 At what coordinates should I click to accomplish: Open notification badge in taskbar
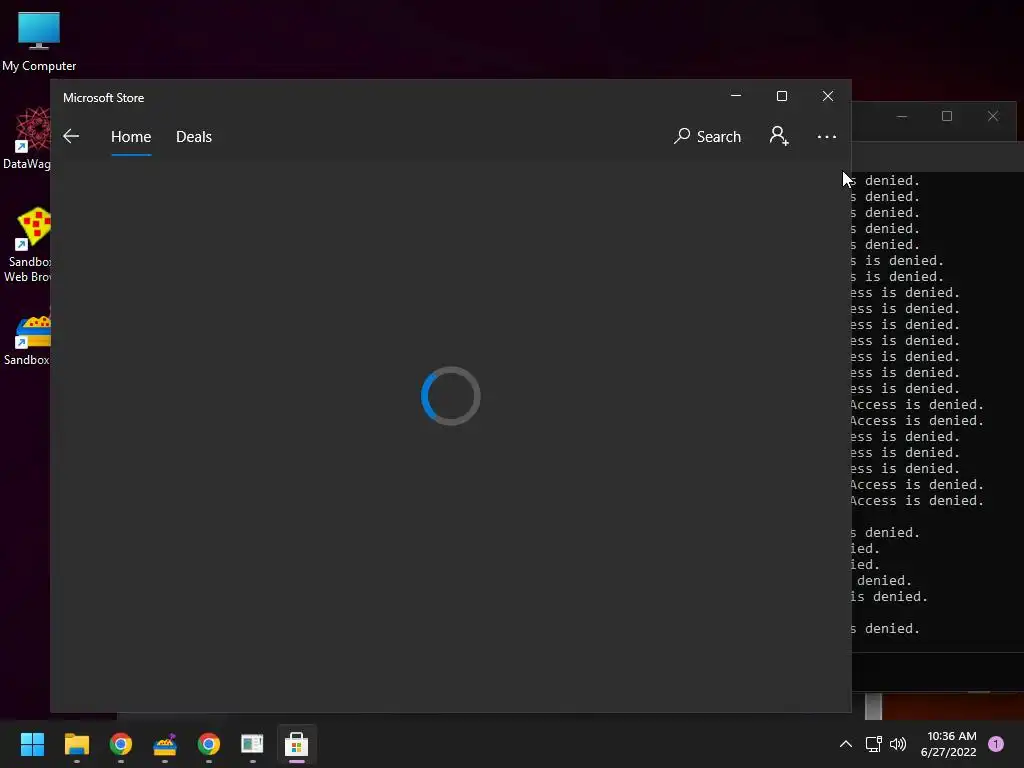point(996,744)
